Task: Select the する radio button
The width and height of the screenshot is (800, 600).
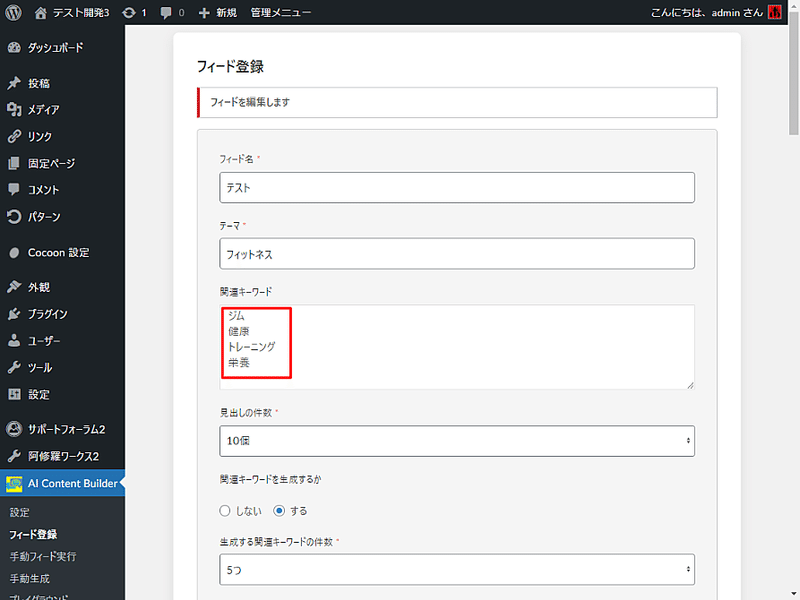Action: (279, 511)
